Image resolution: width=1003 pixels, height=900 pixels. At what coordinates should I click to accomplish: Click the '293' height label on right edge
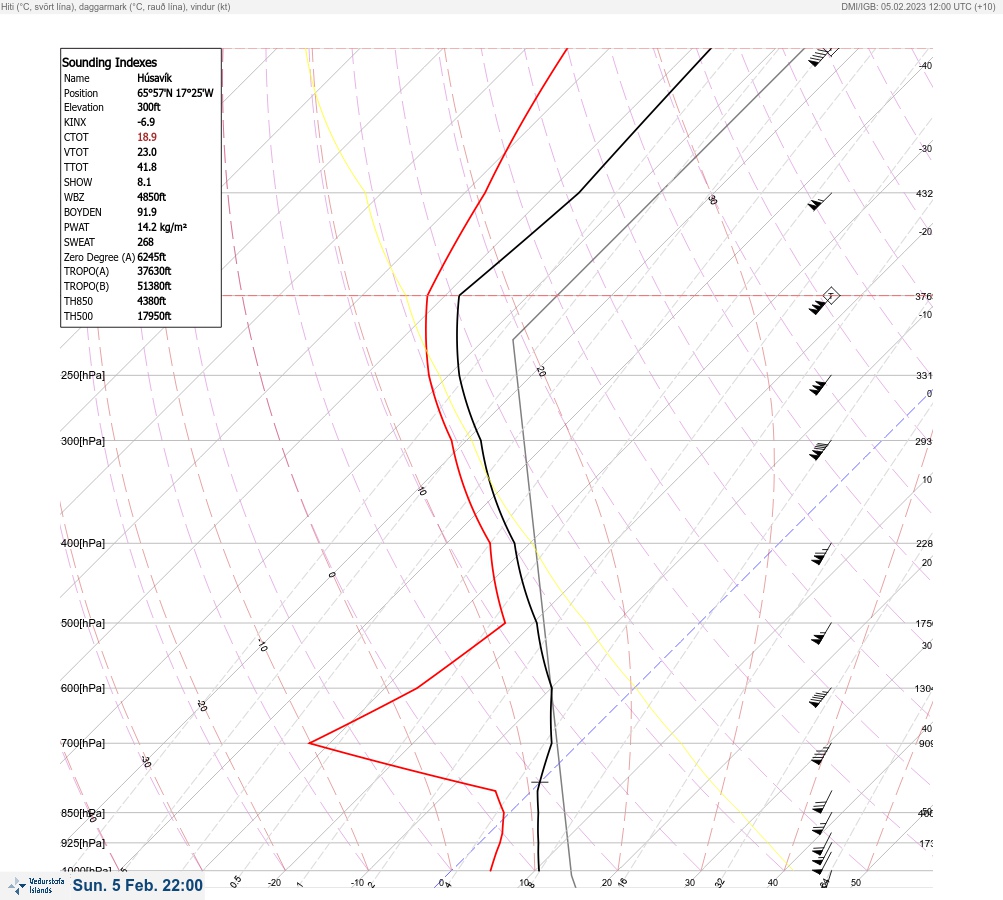[x=924, y=441]
